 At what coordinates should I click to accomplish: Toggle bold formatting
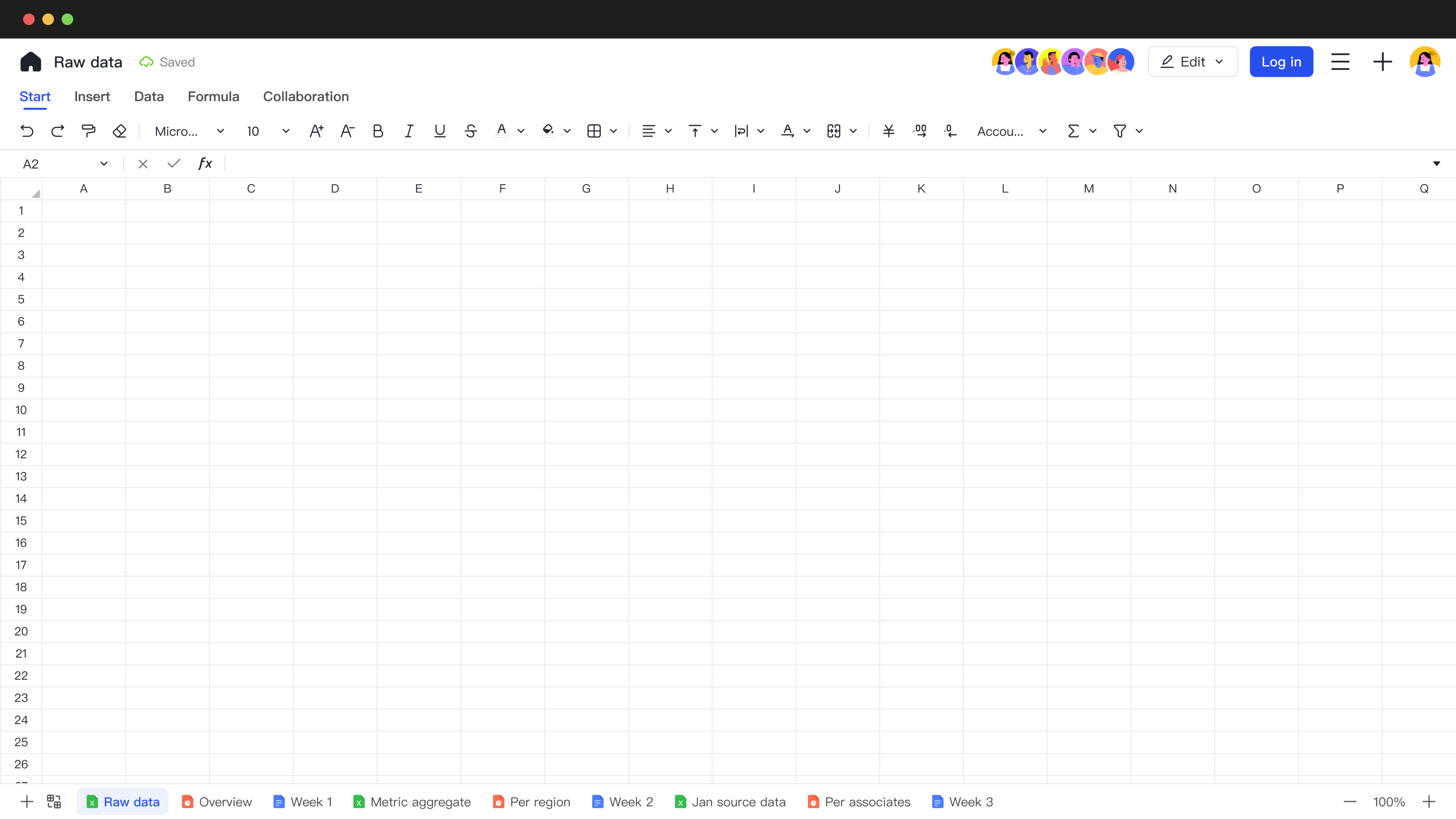[378, 131]
